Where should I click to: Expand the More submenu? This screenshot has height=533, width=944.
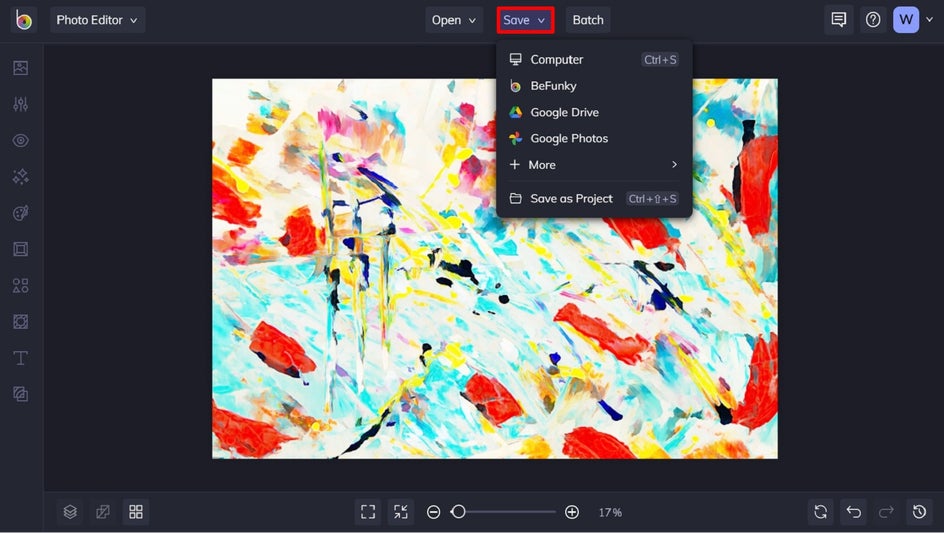click(594, 164)
